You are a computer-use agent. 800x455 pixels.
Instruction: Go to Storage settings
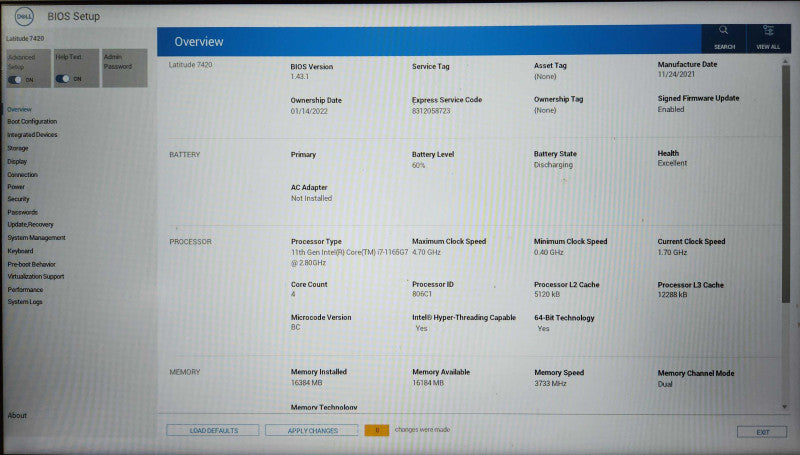point(18,148)
